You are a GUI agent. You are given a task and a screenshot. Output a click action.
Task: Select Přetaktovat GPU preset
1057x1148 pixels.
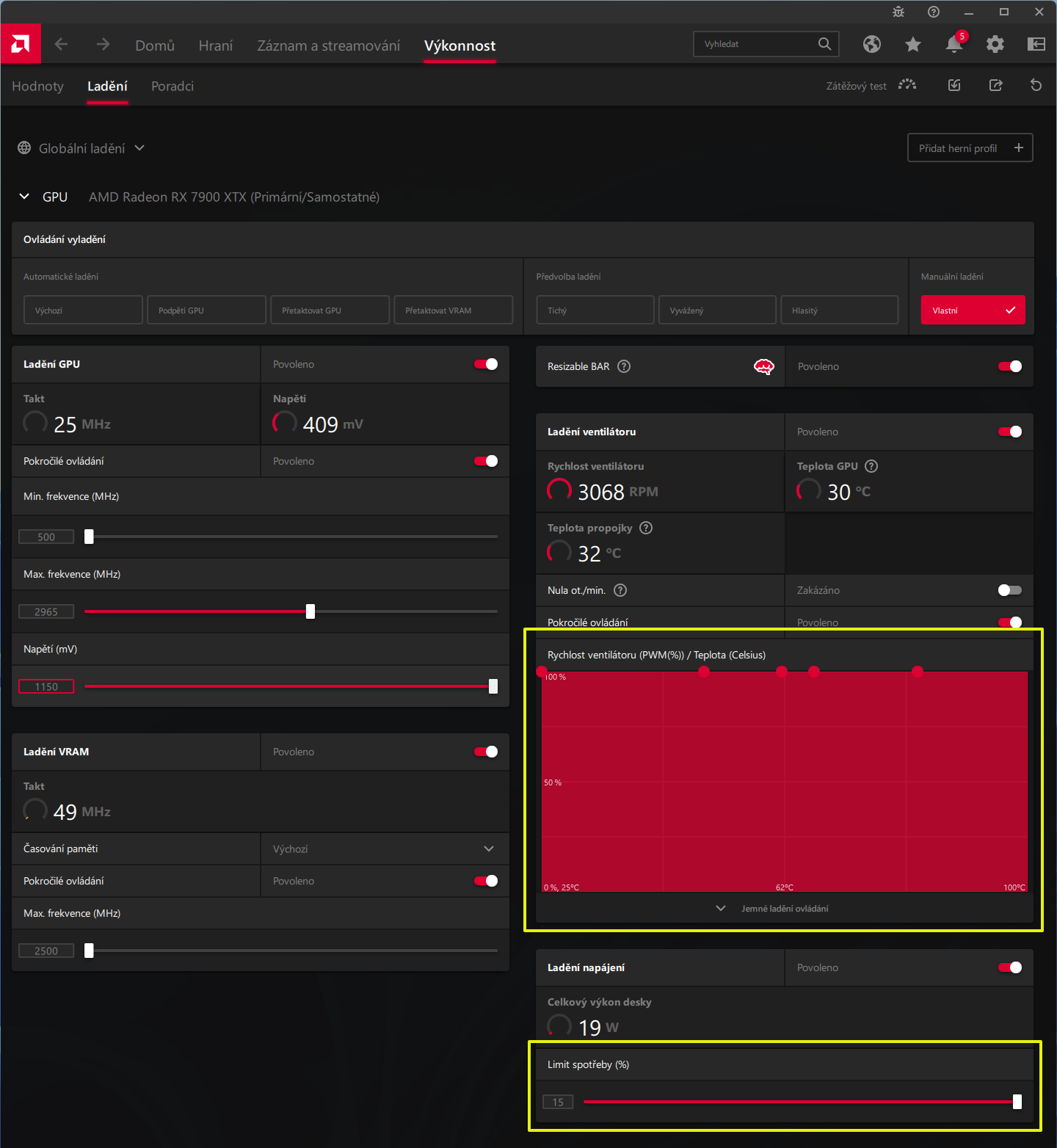[x=330, y=310]
